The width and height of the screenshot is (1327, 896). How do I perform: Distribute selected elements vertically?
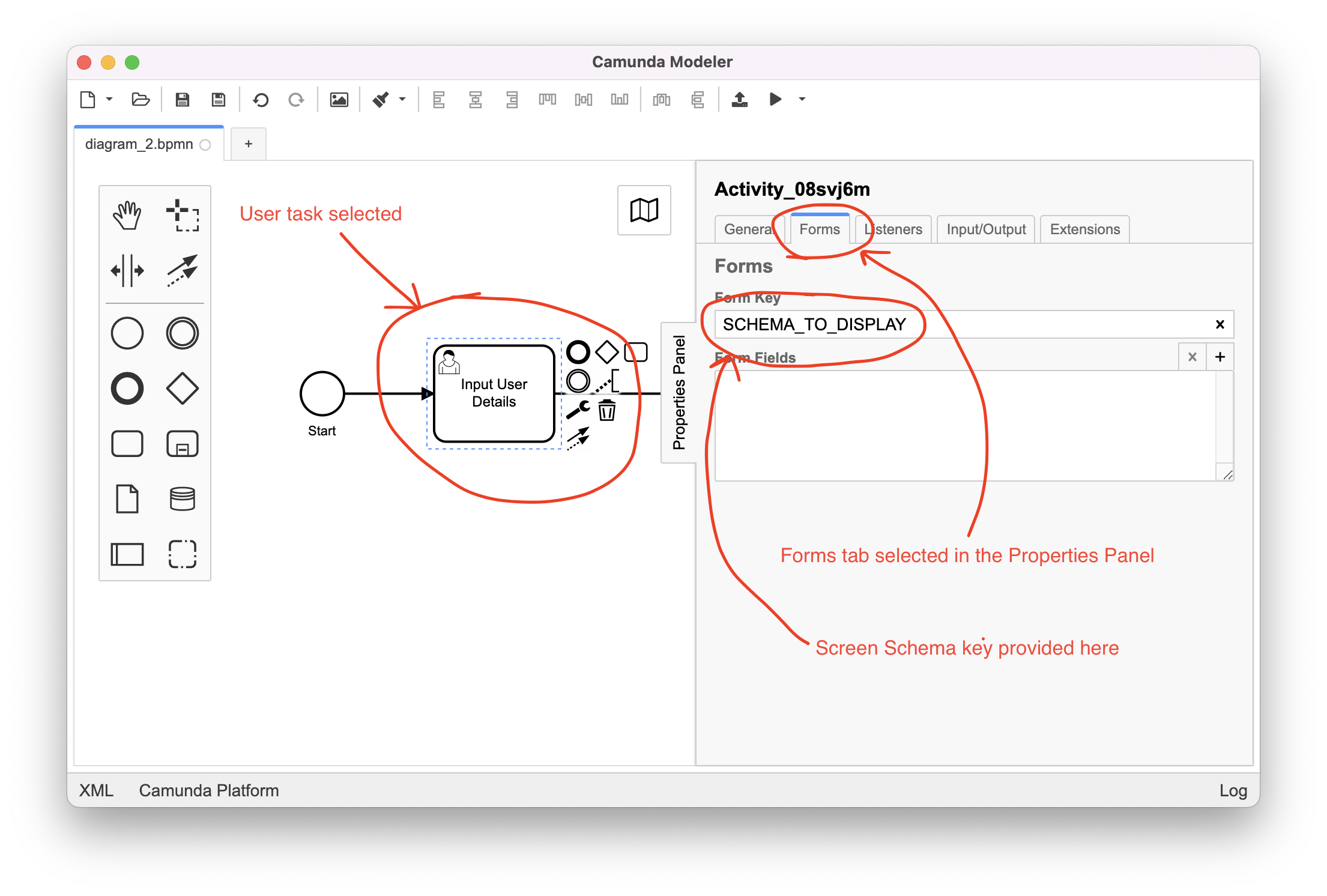[698, 99]
